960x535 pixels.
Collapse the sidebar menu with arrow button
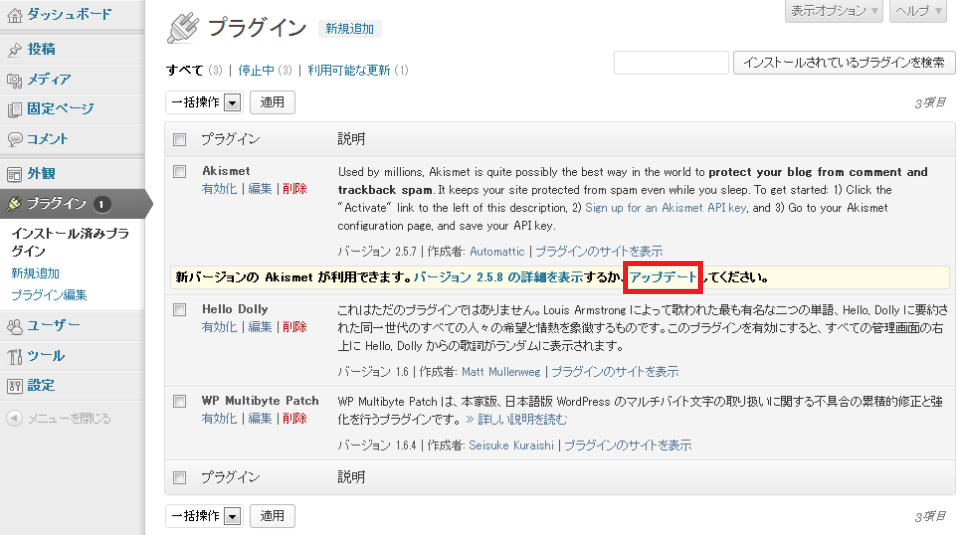click(14, 418)
